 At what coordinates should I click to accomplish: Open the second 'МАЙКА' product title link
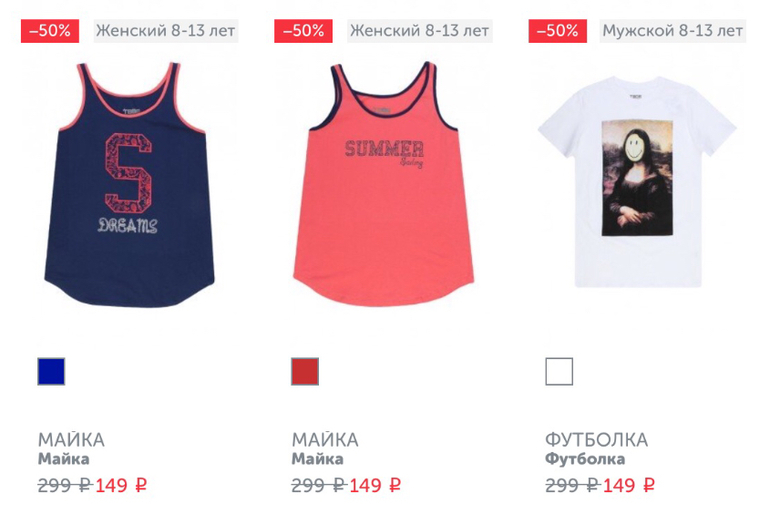point(325,440)
